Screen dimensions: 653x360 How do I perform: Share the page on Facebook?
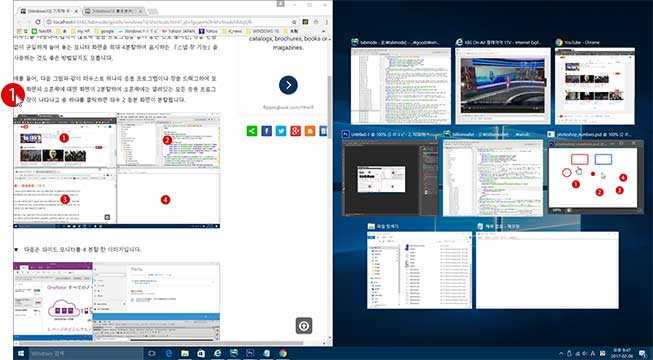pos(267,131)
